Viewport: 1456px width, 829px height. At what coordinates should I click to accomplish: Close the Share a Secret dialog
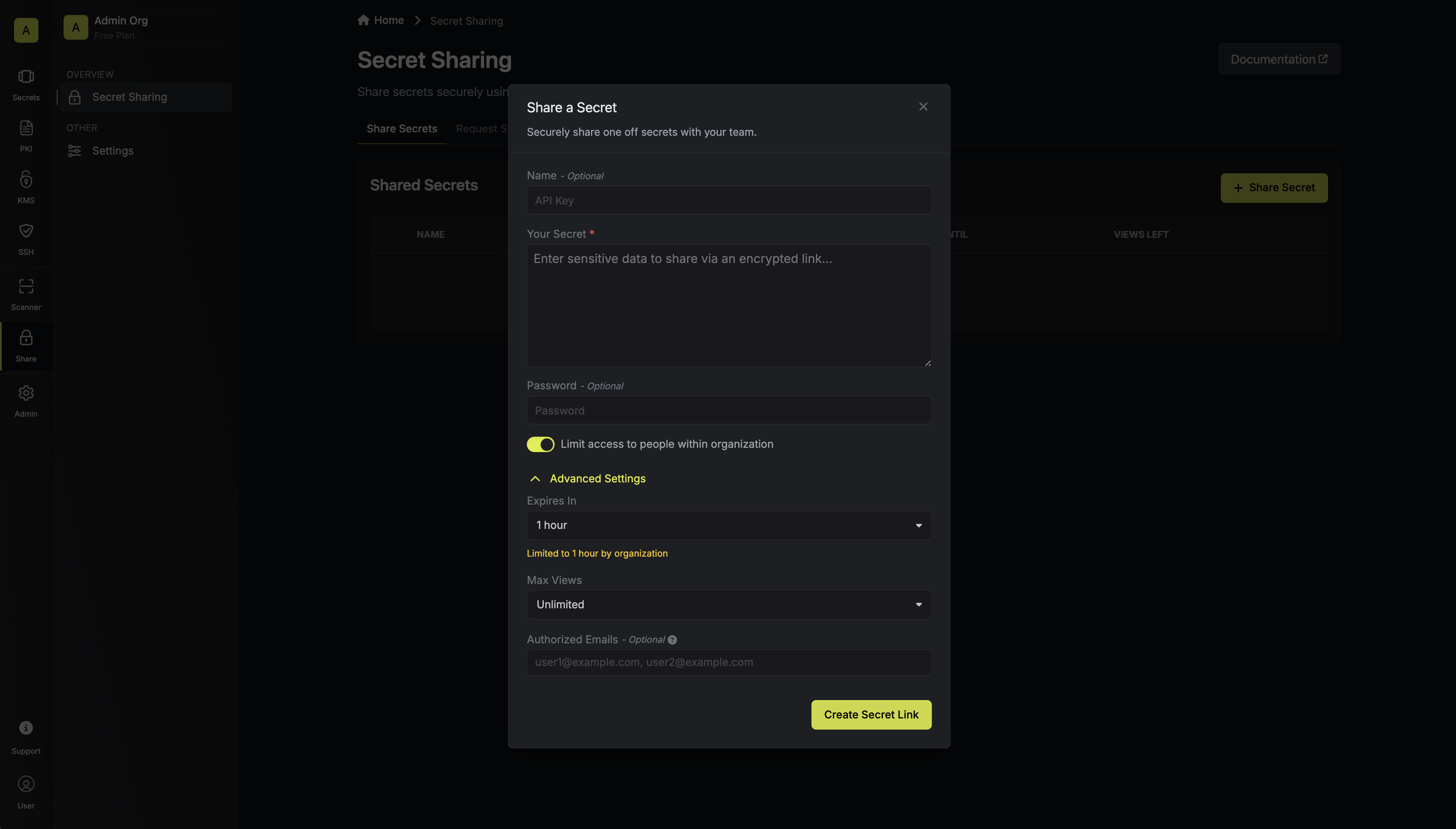pos(923,106)
